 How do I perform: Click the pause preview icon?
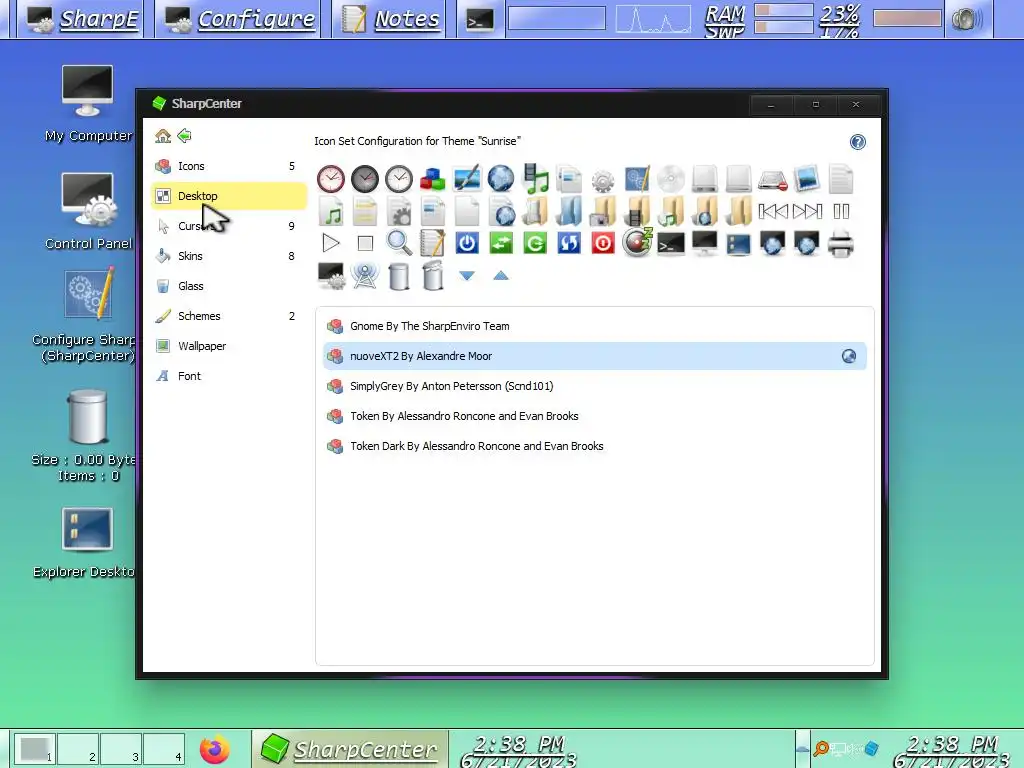coord(841,212)
